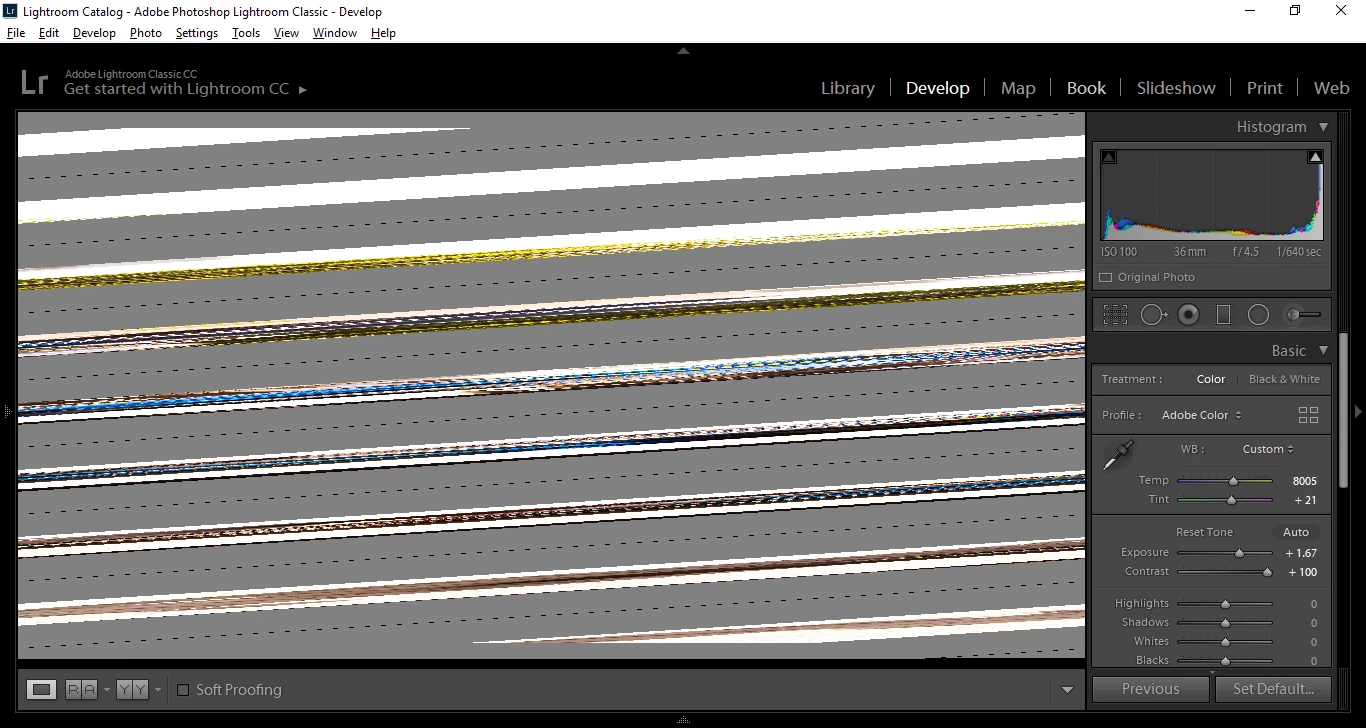The width and height of the screenshot is (1366, 728).
Task: Click the Tint slider handle
Action: coord(1231,500)
